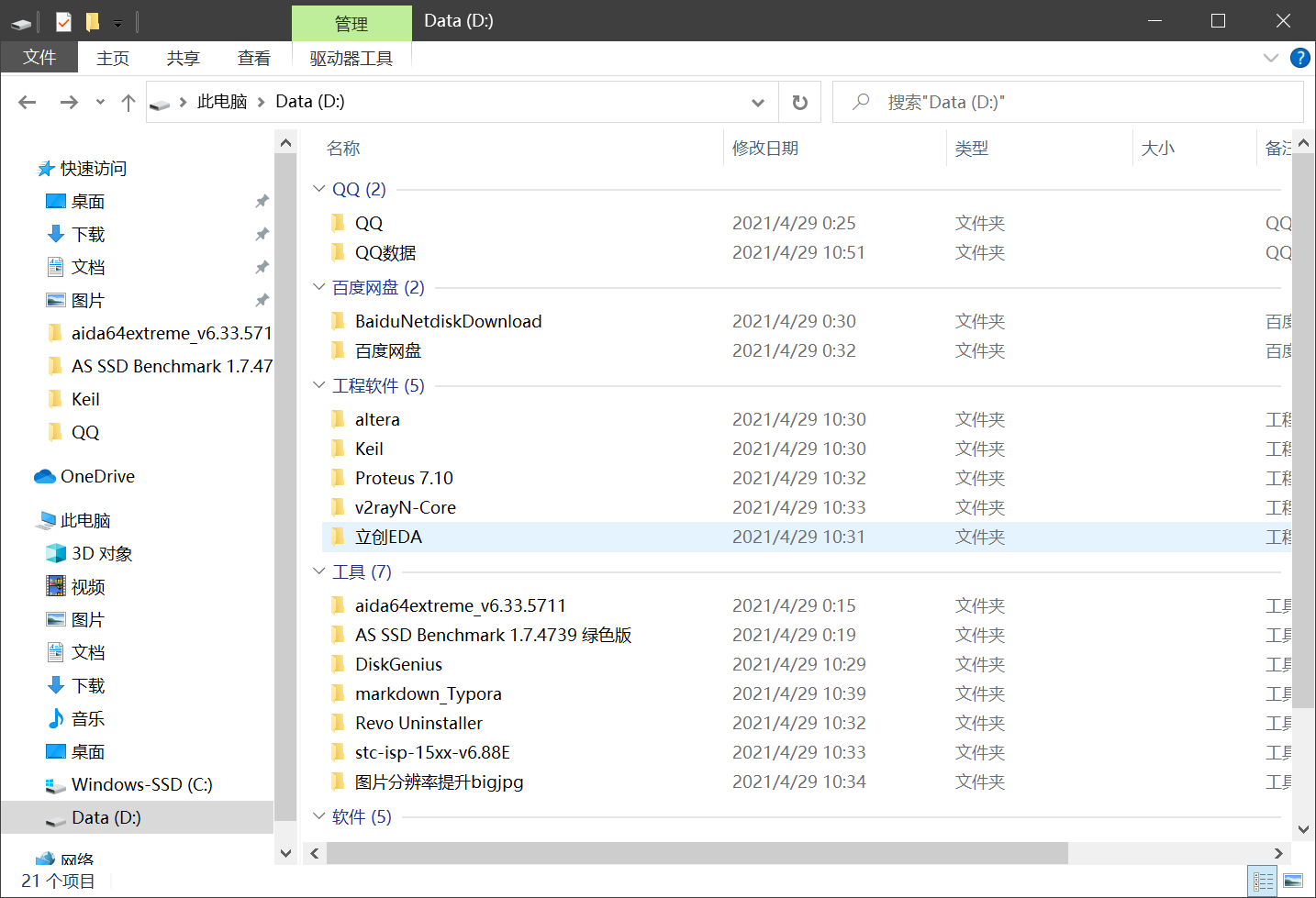Switch to details view in the status bar
Image resolution: width=1316 pixels, height=898 pixels.
pos(1264,881)
